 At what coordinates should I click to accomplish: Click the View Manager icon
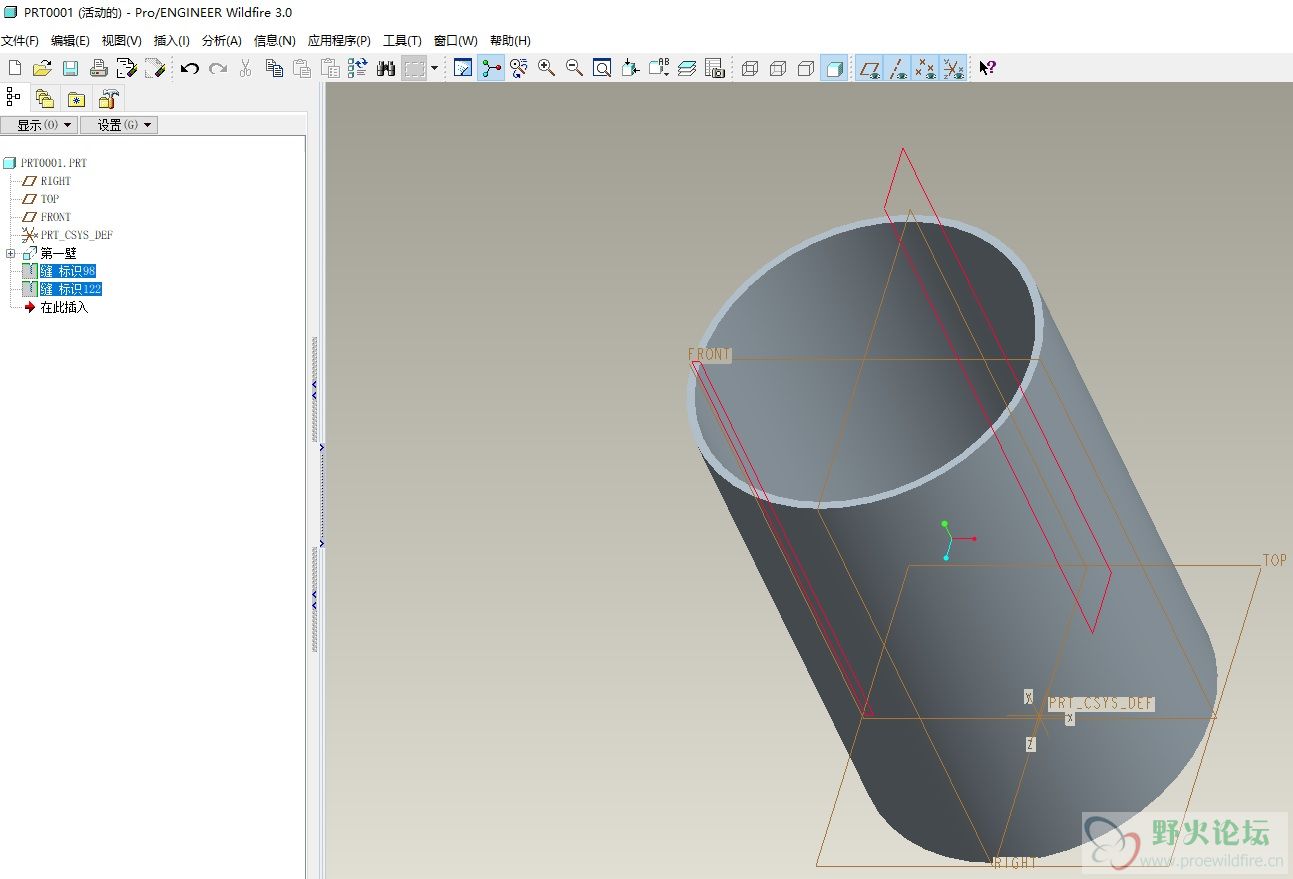point(715,68)
